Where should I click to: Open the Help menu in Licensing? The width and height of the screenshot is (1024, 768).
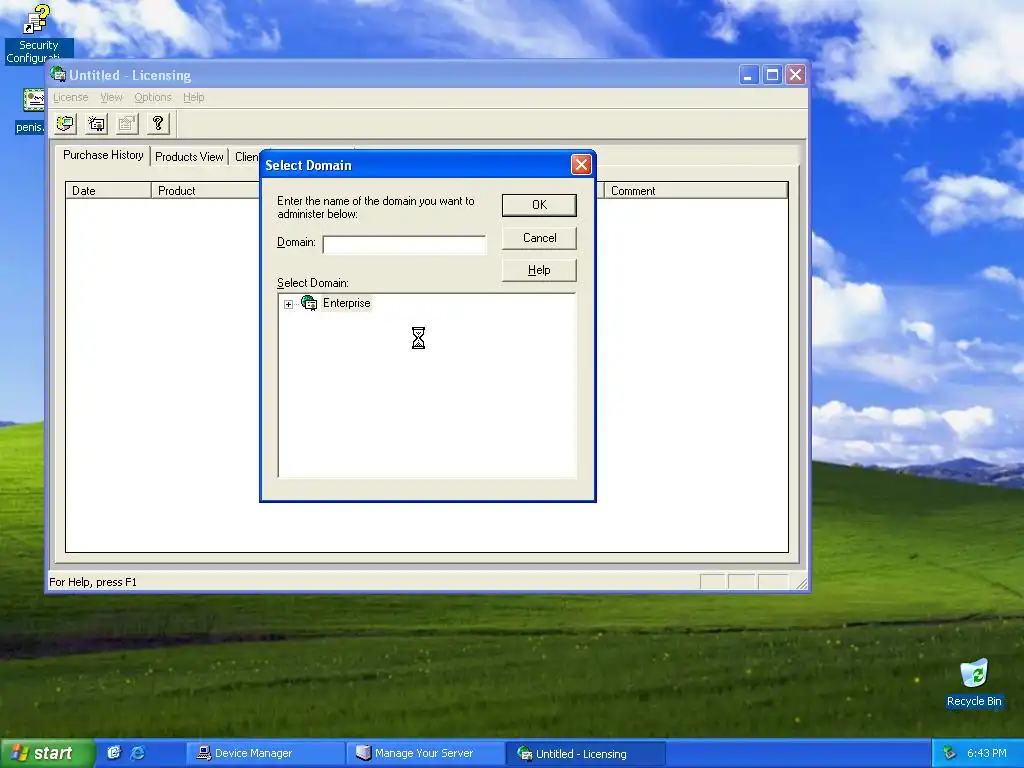193,97
